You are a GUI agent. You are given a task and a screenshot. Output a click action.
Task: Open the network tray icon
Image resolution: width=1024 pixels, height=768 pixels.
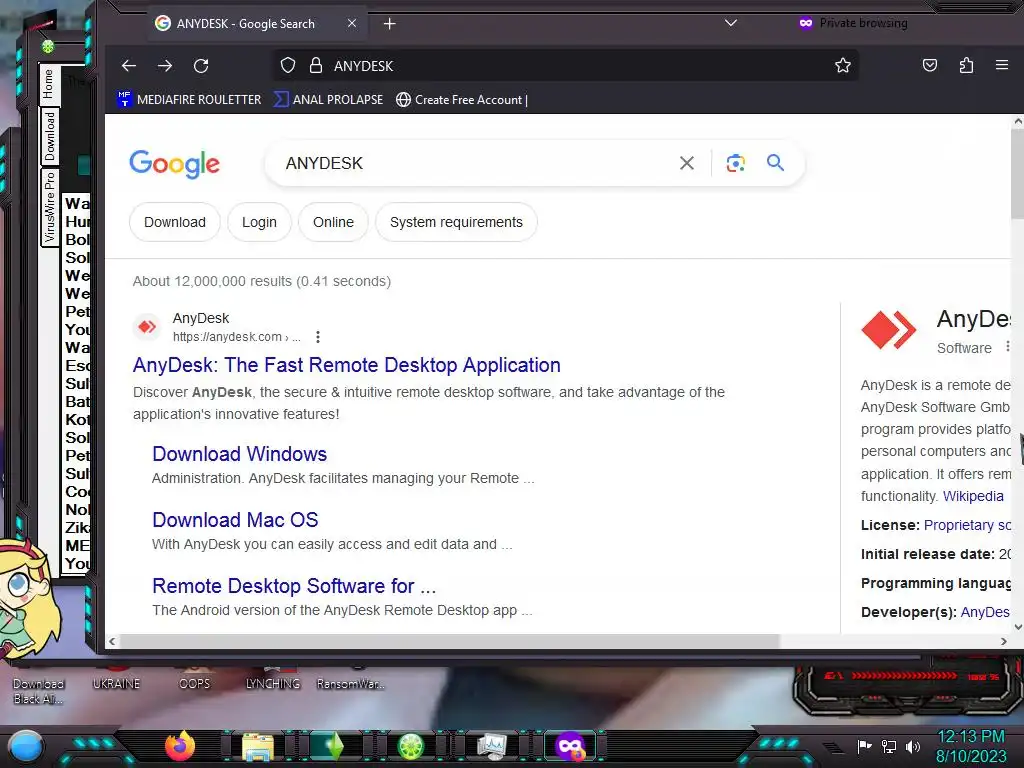click(888, 746)
